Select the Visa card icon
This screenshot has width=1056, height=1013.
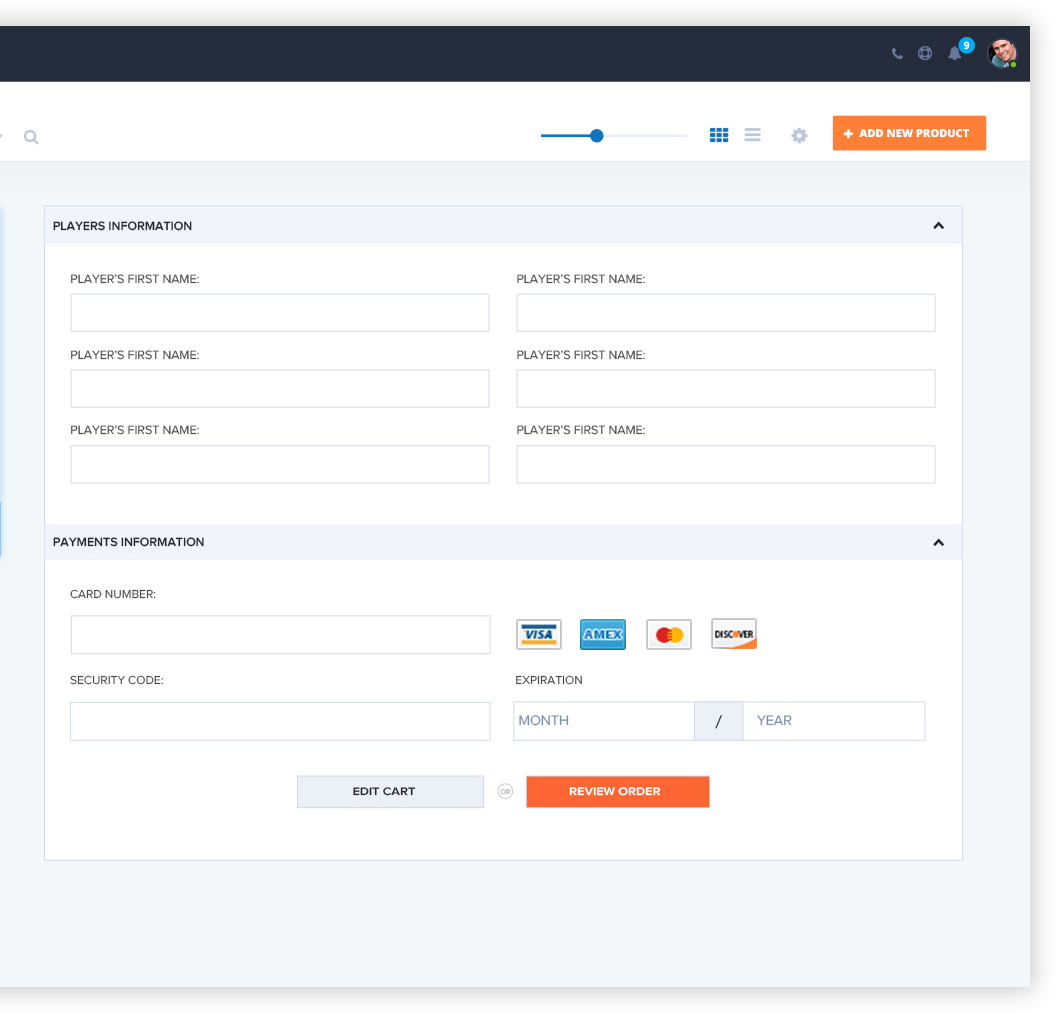click(x=539, y=634)
